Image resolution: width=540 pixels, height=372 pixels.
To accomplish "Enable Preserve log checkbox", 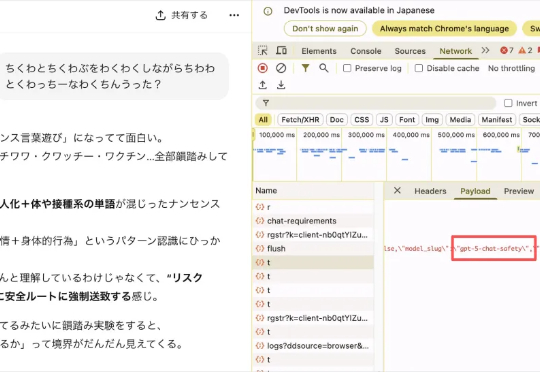I will click(347, 68).
